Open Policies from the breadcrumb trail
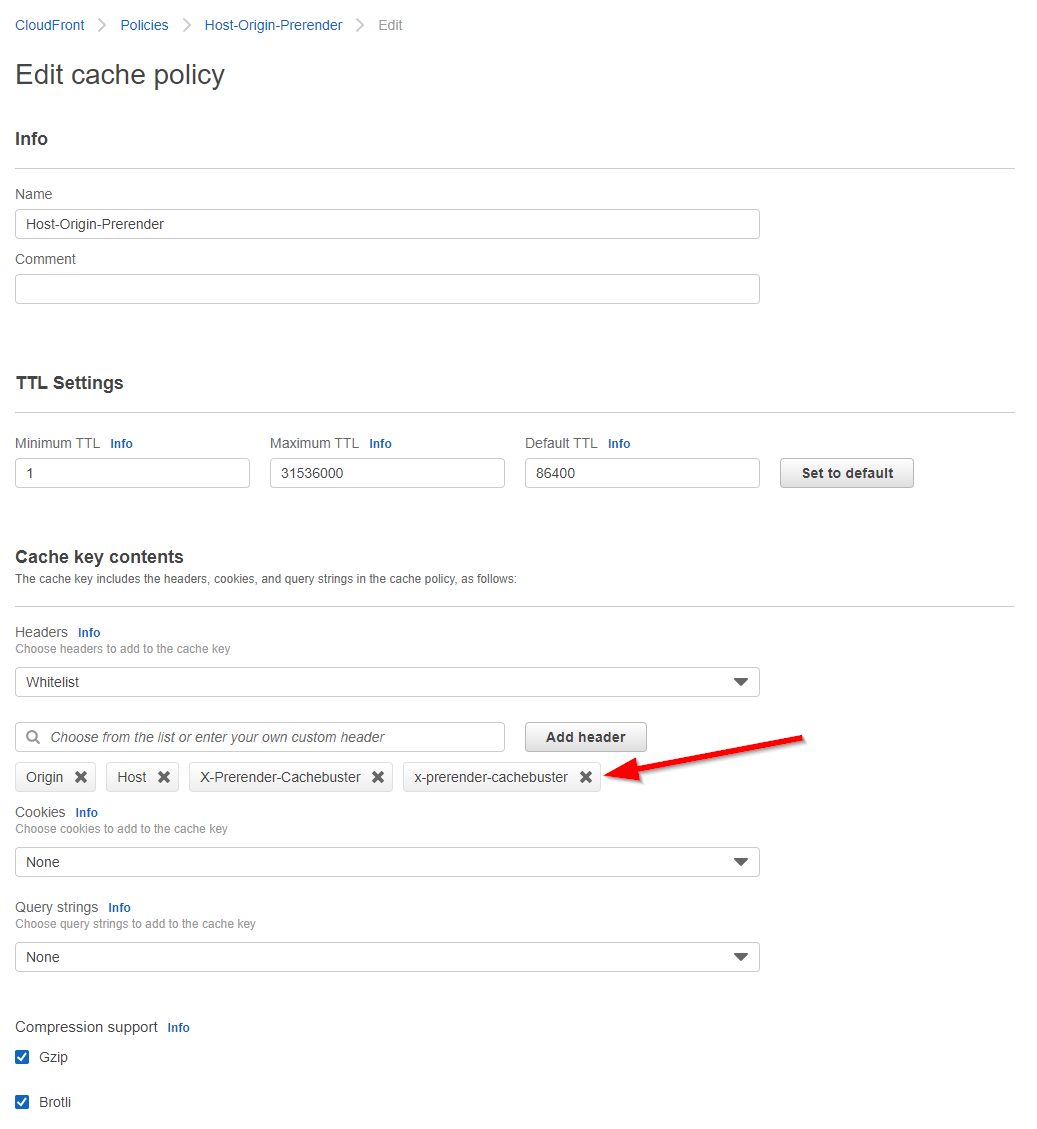The image size is (1037, 1129). click(144, 24)
